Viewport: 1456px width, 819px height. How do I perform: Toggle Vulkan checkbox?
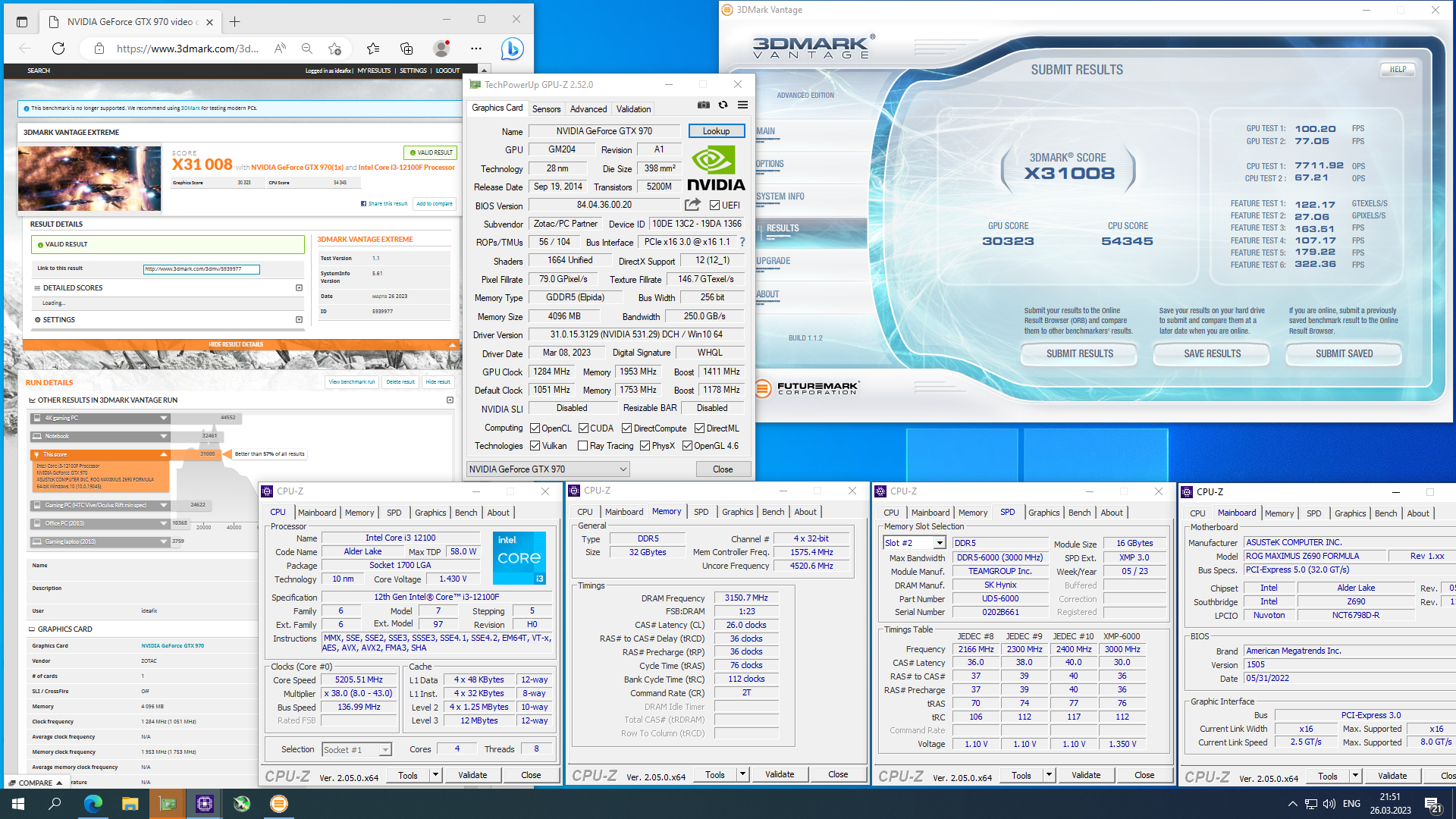coord(535,446)
